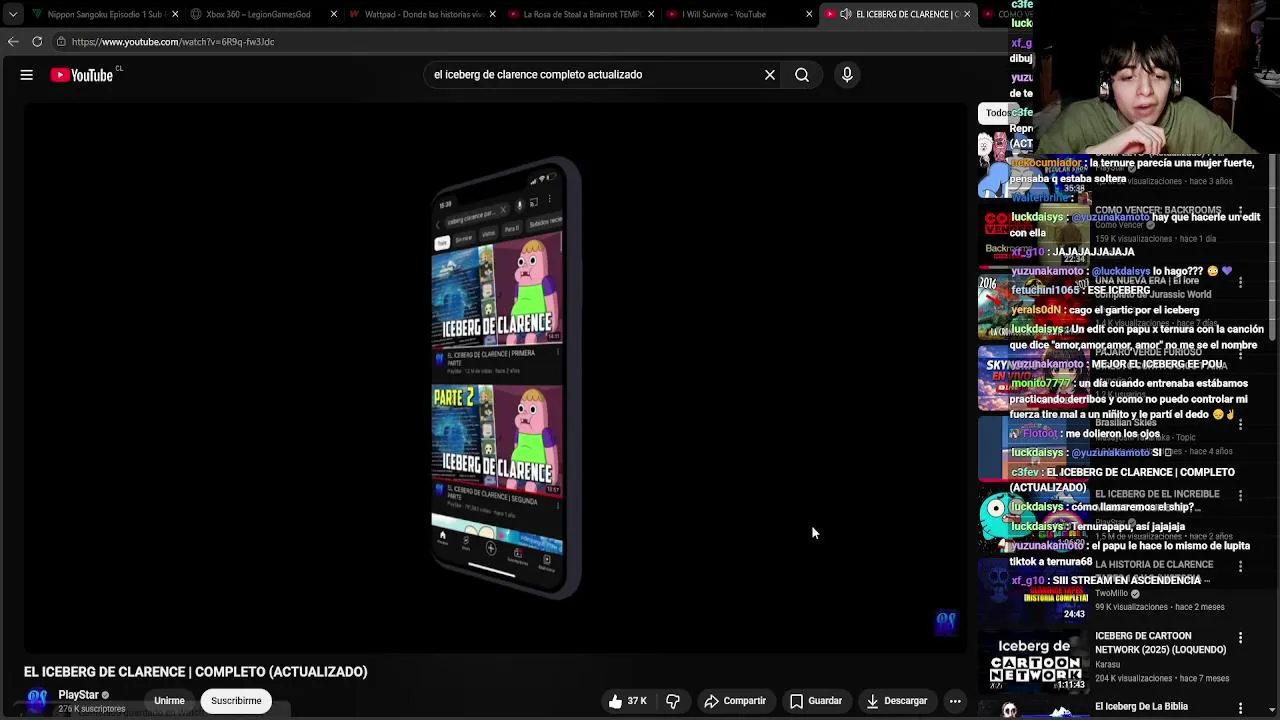Click the browser address bar URL
The height and width of the screenshot is (720, 1280).
[x=173, y=42]
